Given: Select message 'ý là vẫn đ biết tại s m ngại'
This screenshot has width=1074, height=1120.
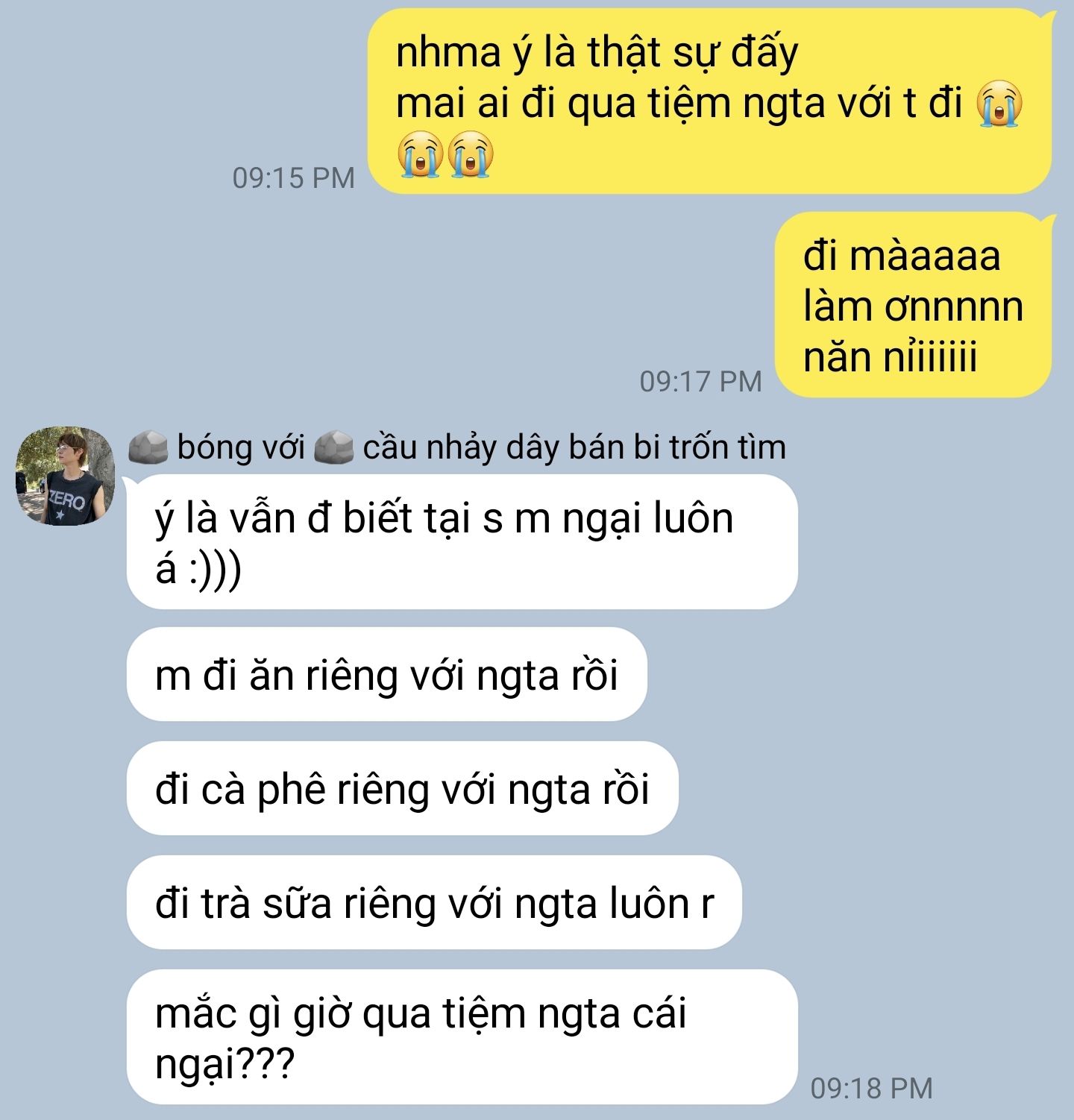Looking at the screenshot, I should click(462, 542).
